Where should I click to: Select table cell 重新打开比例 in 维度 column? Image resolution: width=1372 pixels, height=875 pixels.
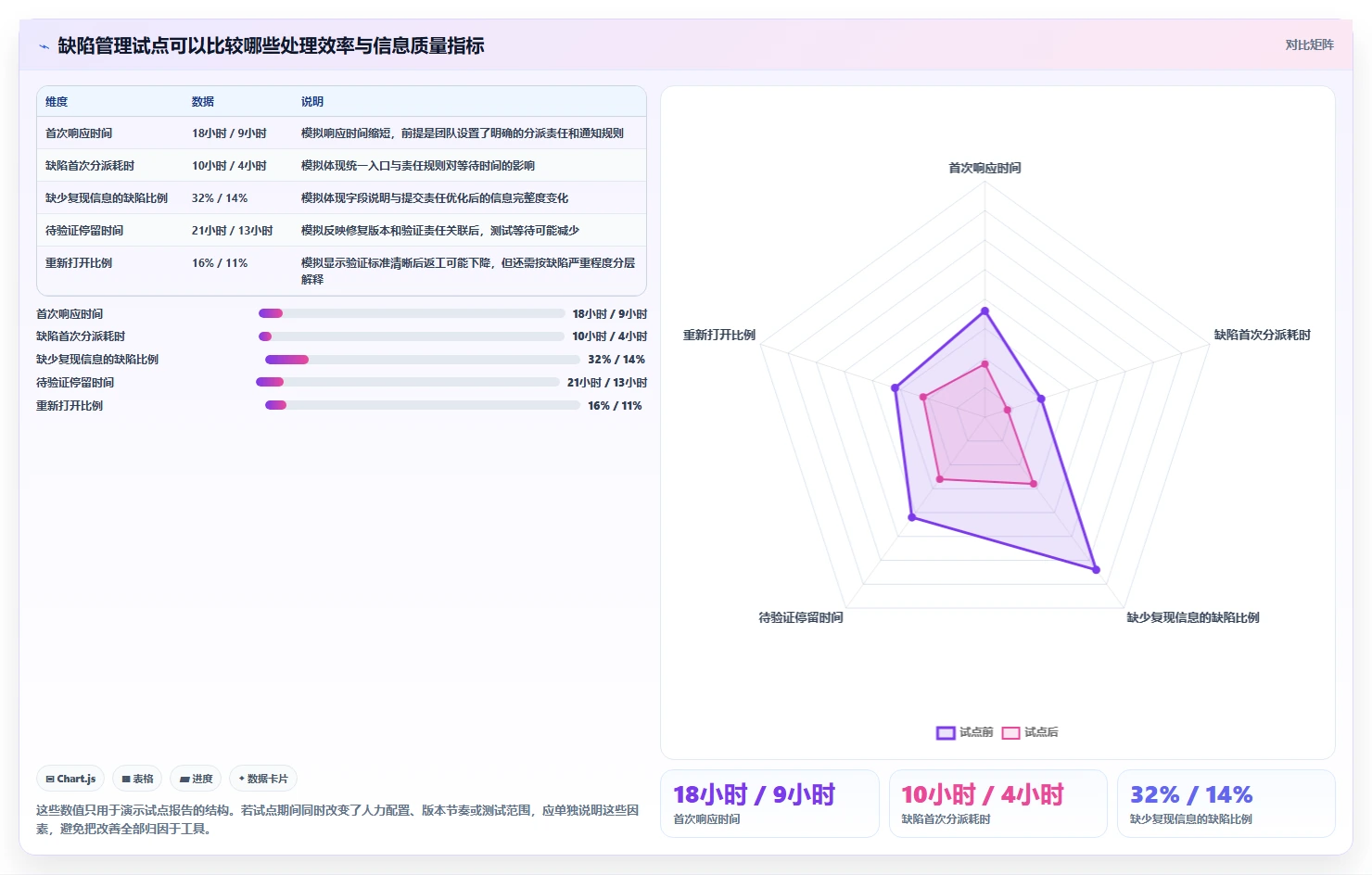(79, 263)
